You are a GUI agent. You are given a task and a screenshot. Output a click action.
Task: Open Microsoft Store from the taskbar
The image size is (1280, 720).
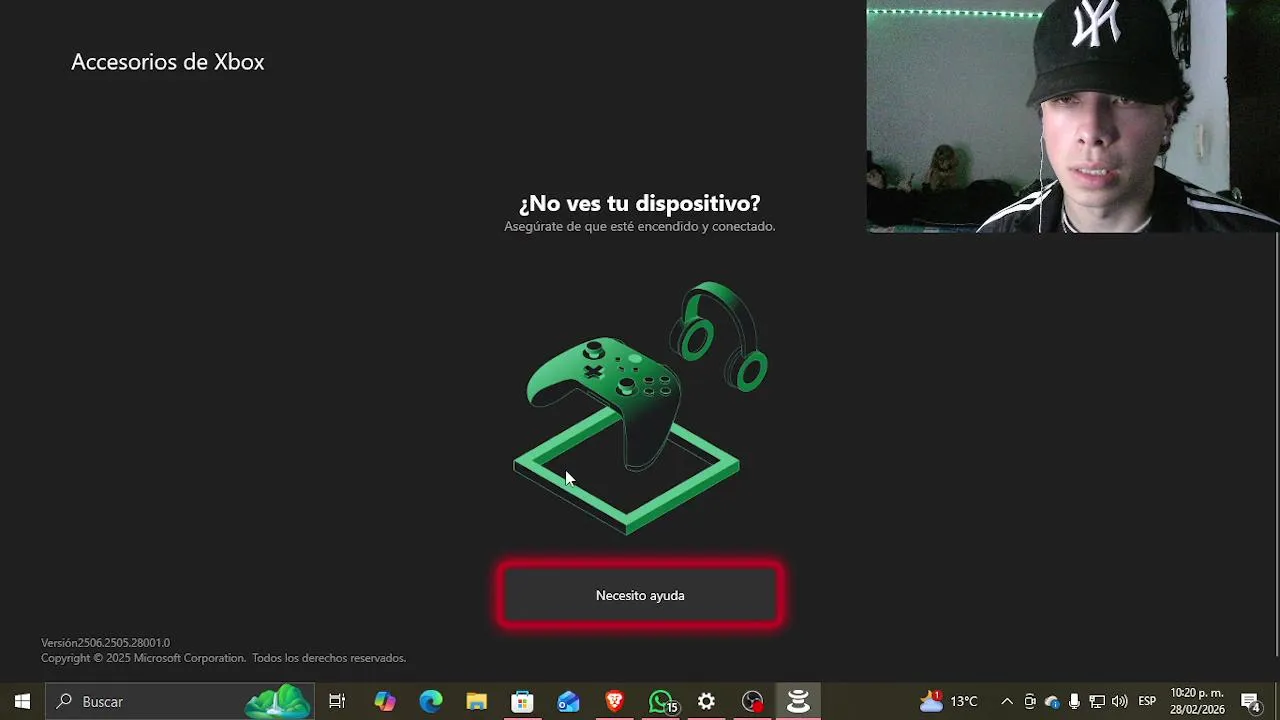[522, 701]
